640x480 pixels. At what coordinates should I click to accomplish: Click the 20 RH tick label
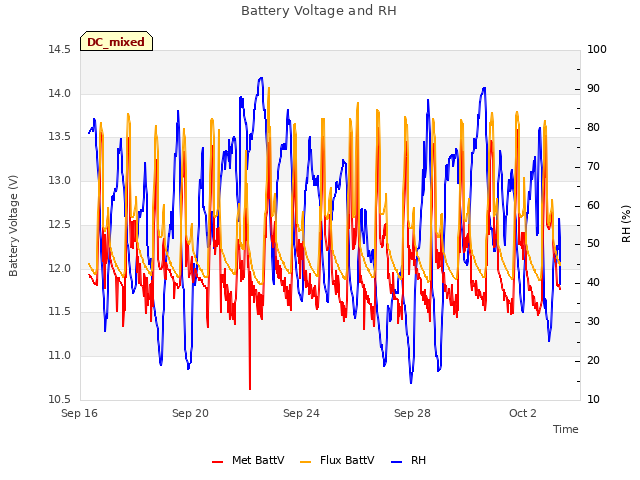point(593,360)
